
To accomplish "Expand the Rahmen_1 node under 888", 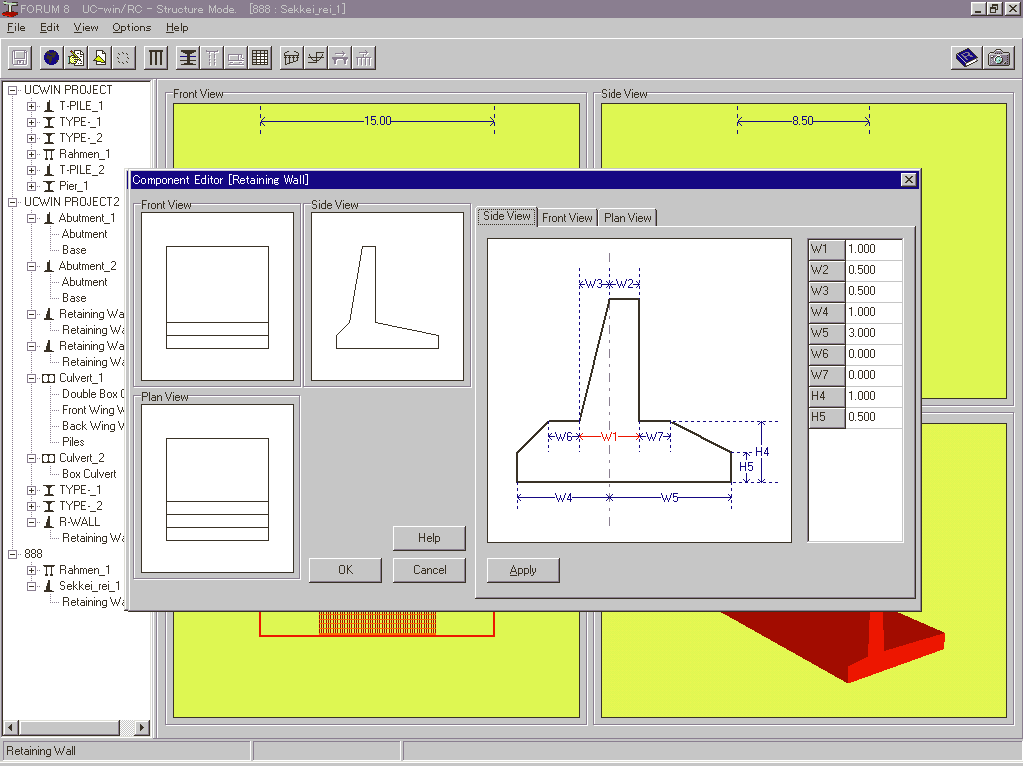I will (32, 570).
